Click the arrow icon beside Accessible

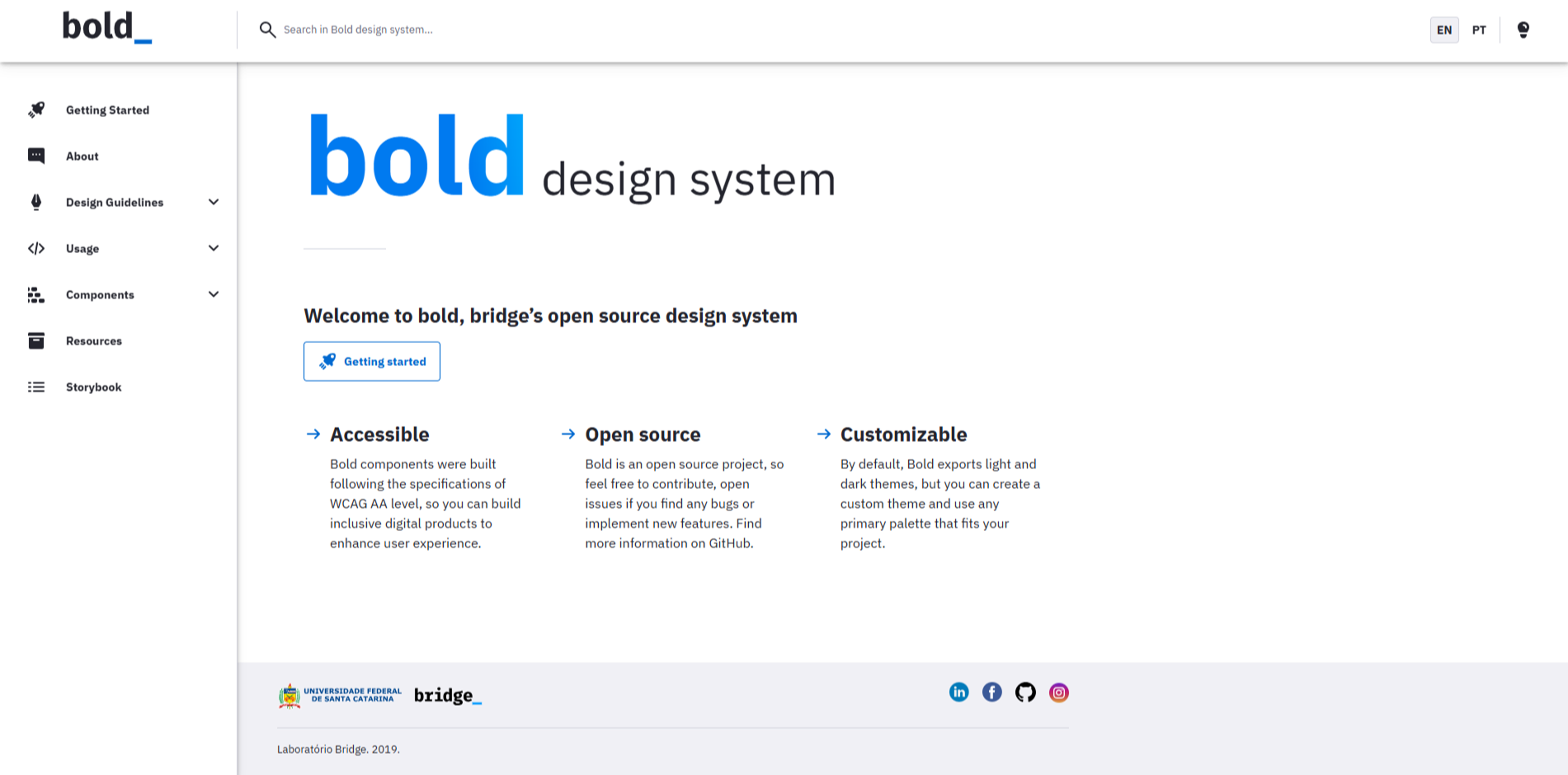pos(313,434)
